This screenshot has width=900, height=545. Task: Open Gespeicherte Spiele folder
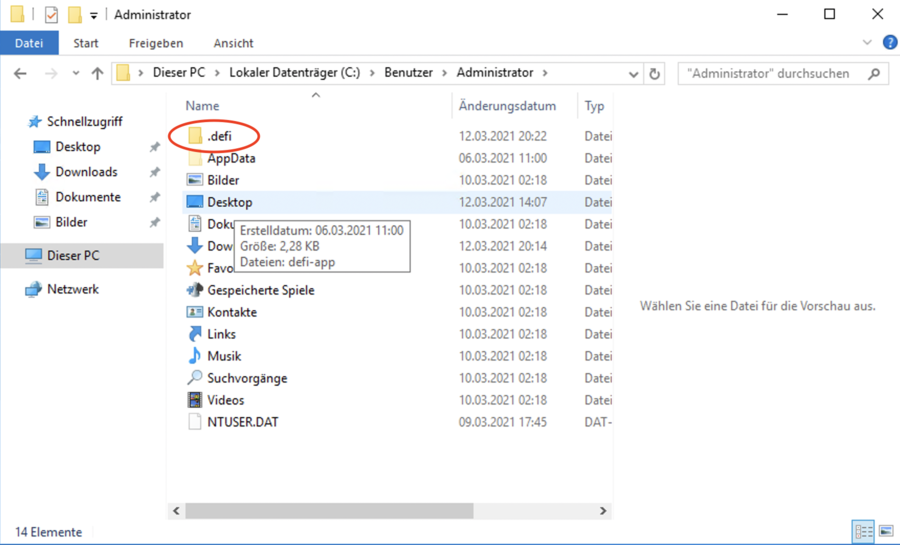[260, 290]
